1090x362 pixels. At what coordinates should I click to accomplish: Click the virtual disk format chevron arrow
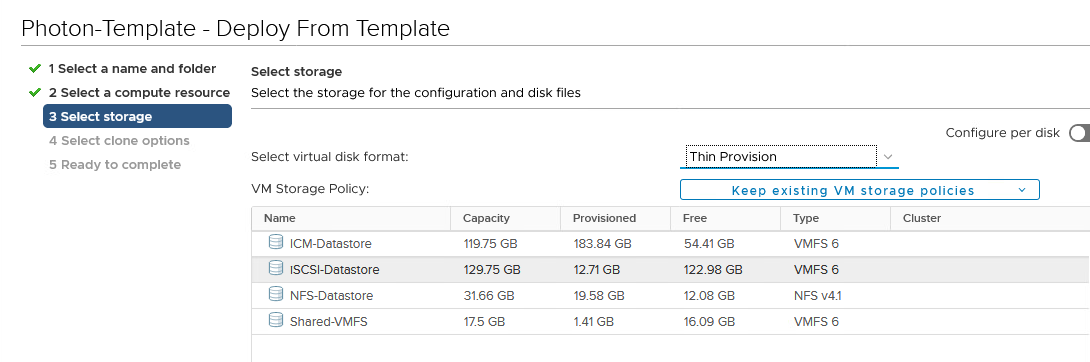coord(888,157)
